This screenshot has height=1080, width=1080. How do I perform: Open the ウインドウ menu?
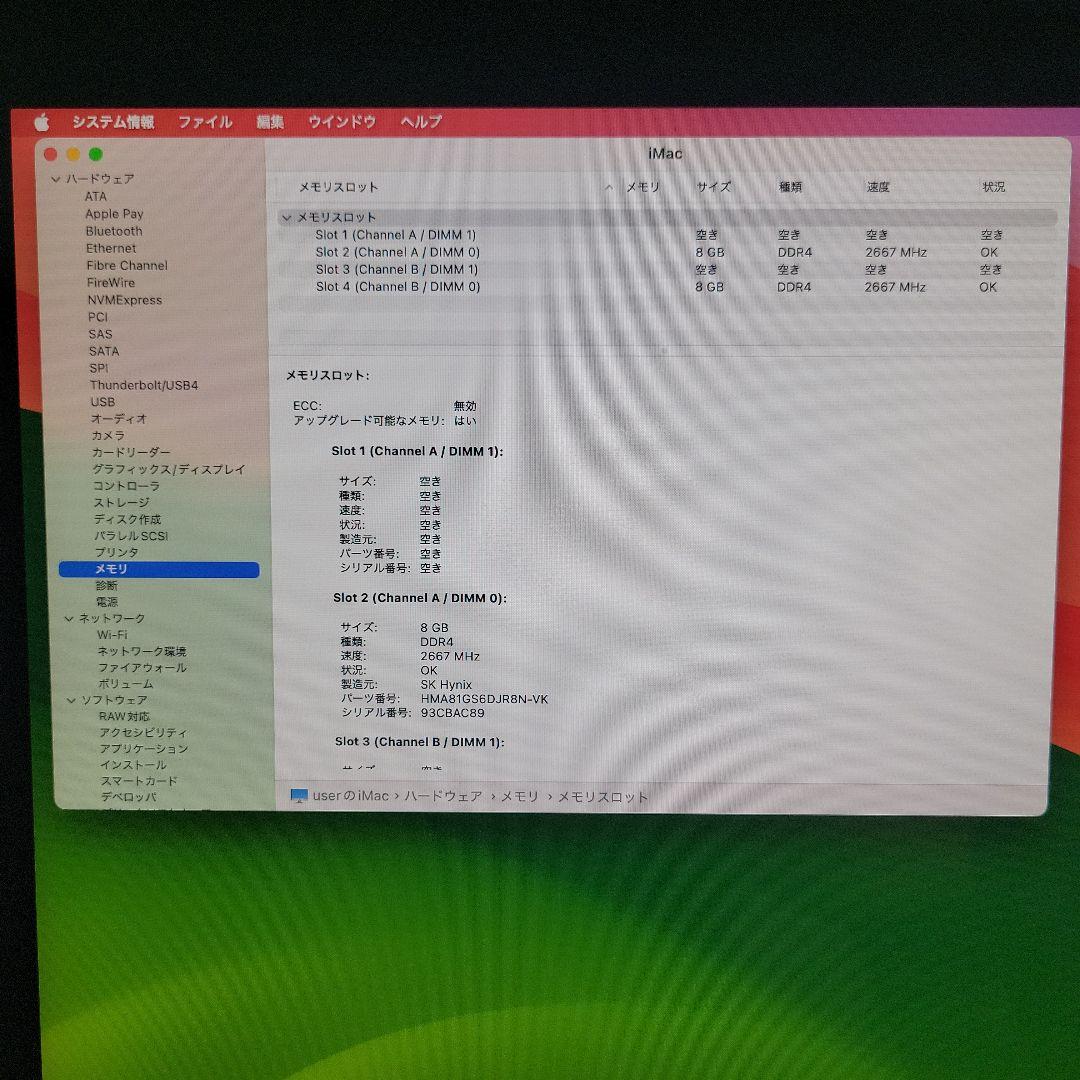(x=342, y=122)
